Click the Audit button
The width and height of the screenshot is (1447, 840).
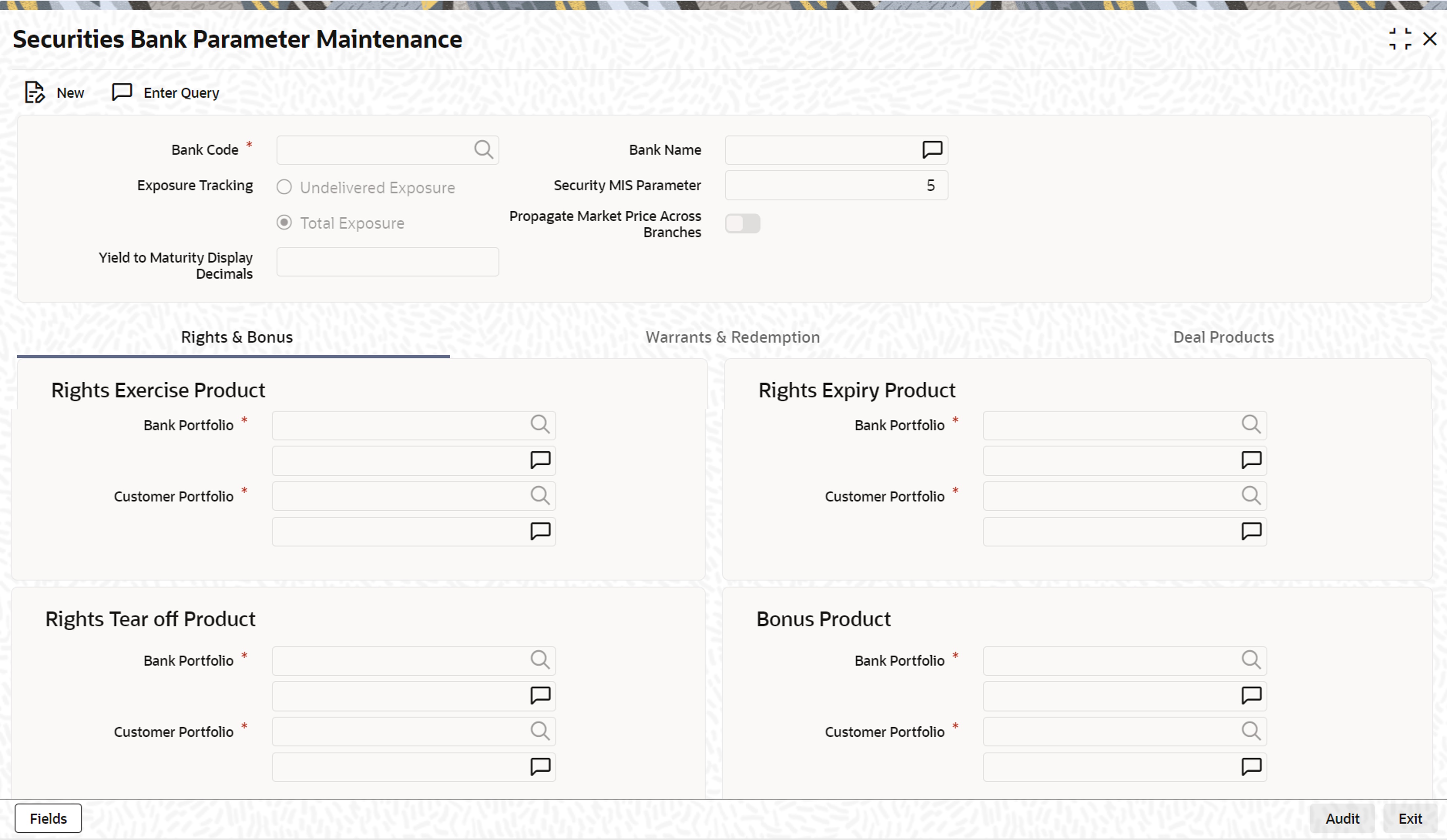click(x=1341, y=818)
